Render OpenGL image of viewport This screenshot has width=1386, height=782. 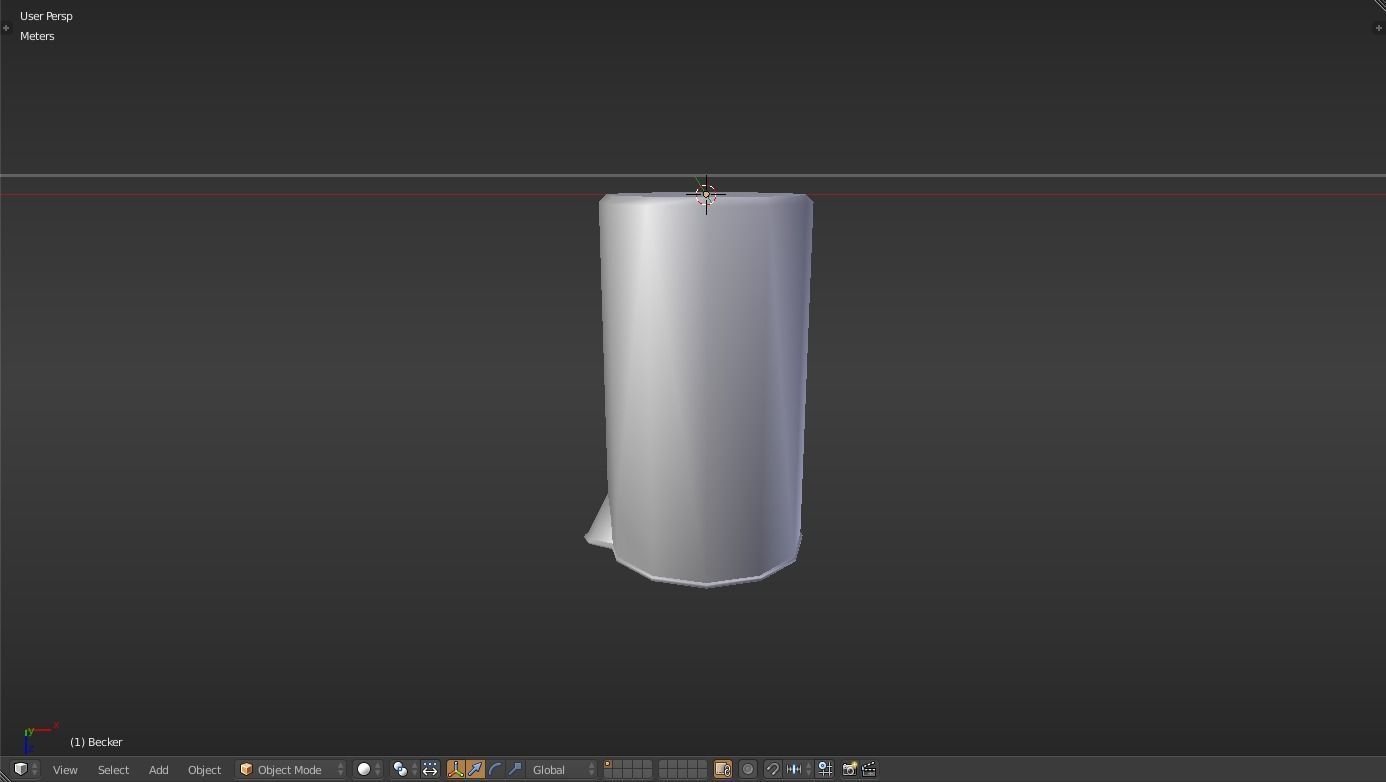tap(849, 769)
